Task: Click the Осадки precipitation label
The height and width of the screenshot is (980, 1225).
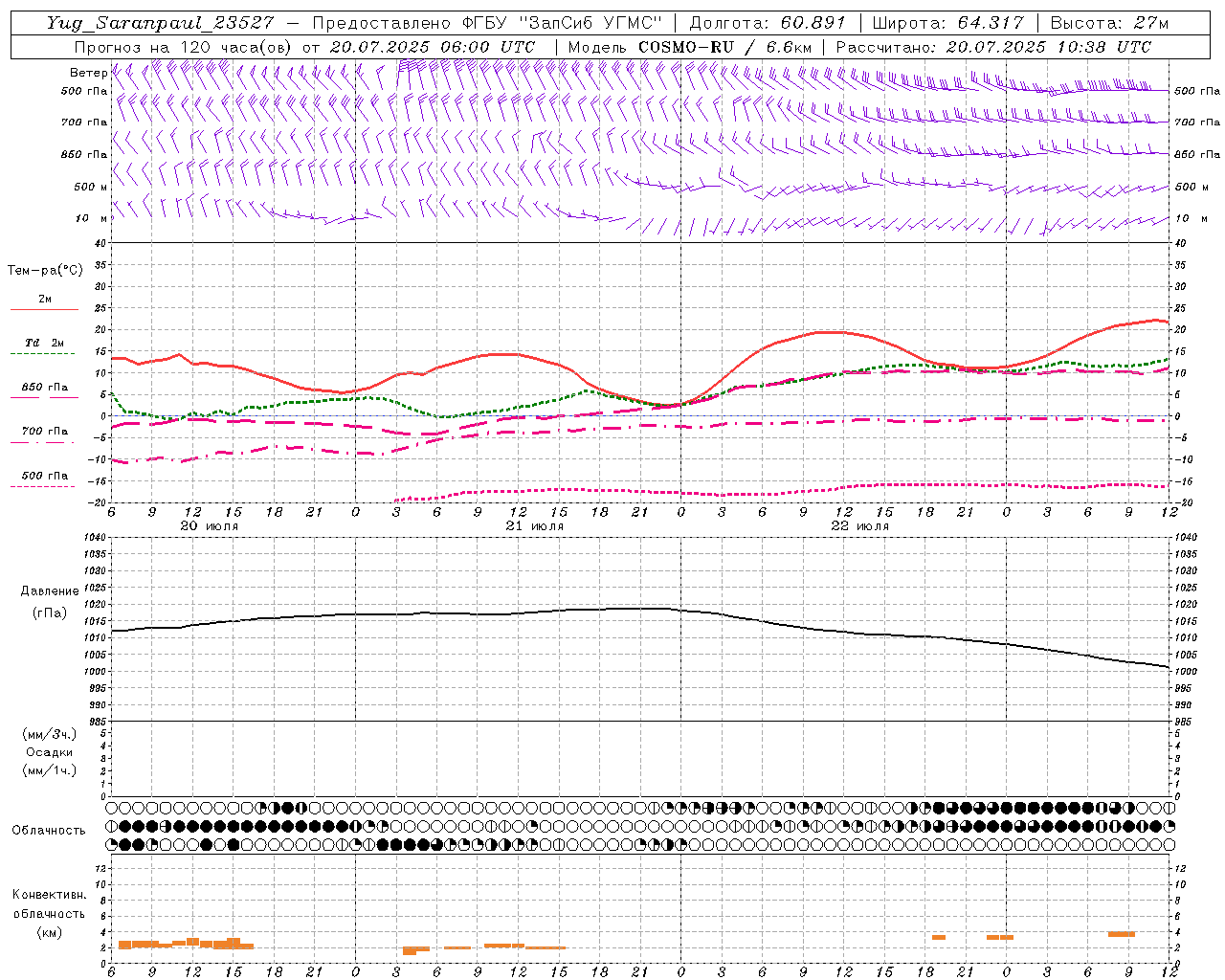Action: tap(50, 752)
